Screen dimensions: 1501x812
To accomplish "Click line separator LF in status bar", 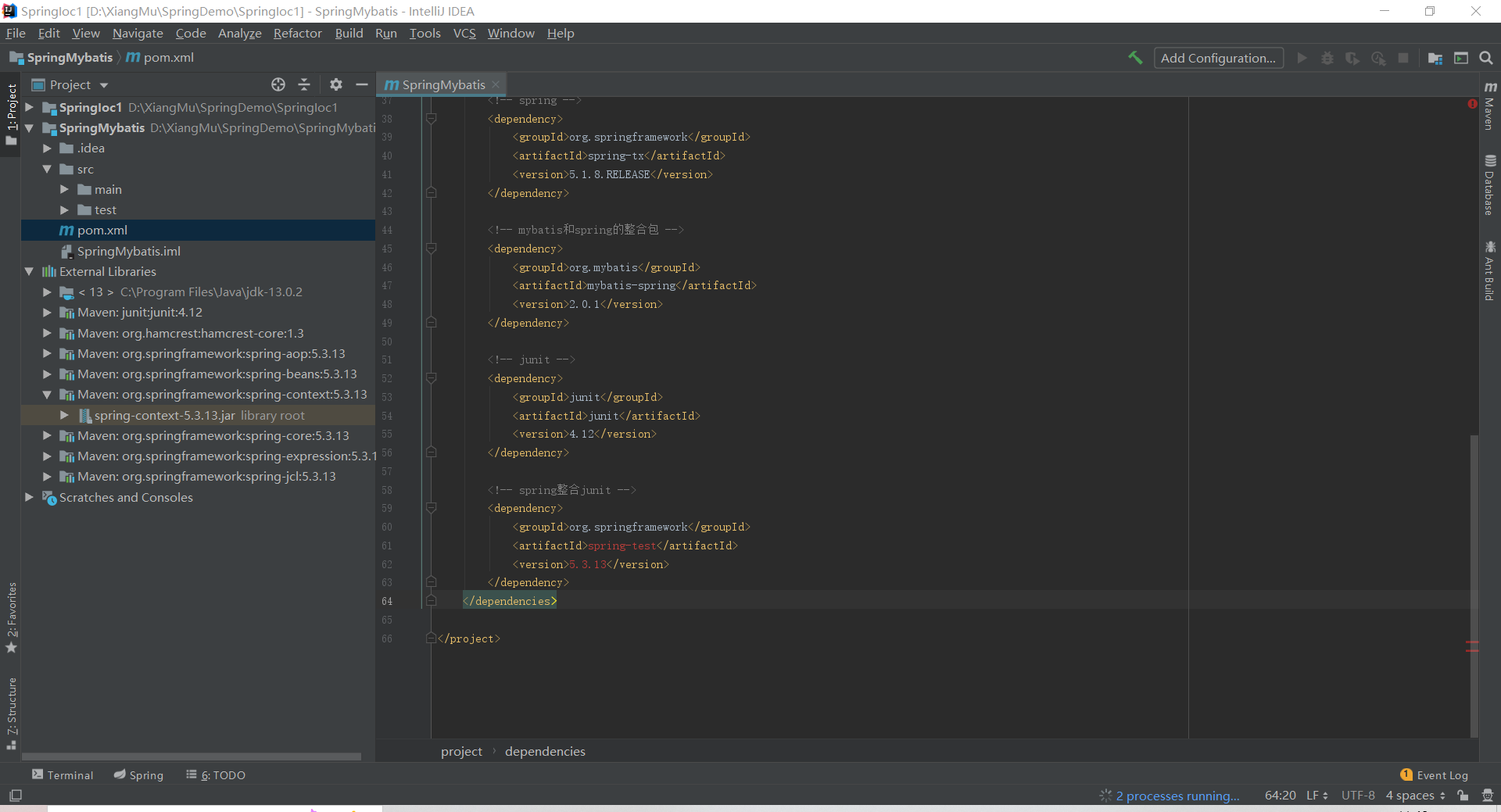I will point(1317,796).
